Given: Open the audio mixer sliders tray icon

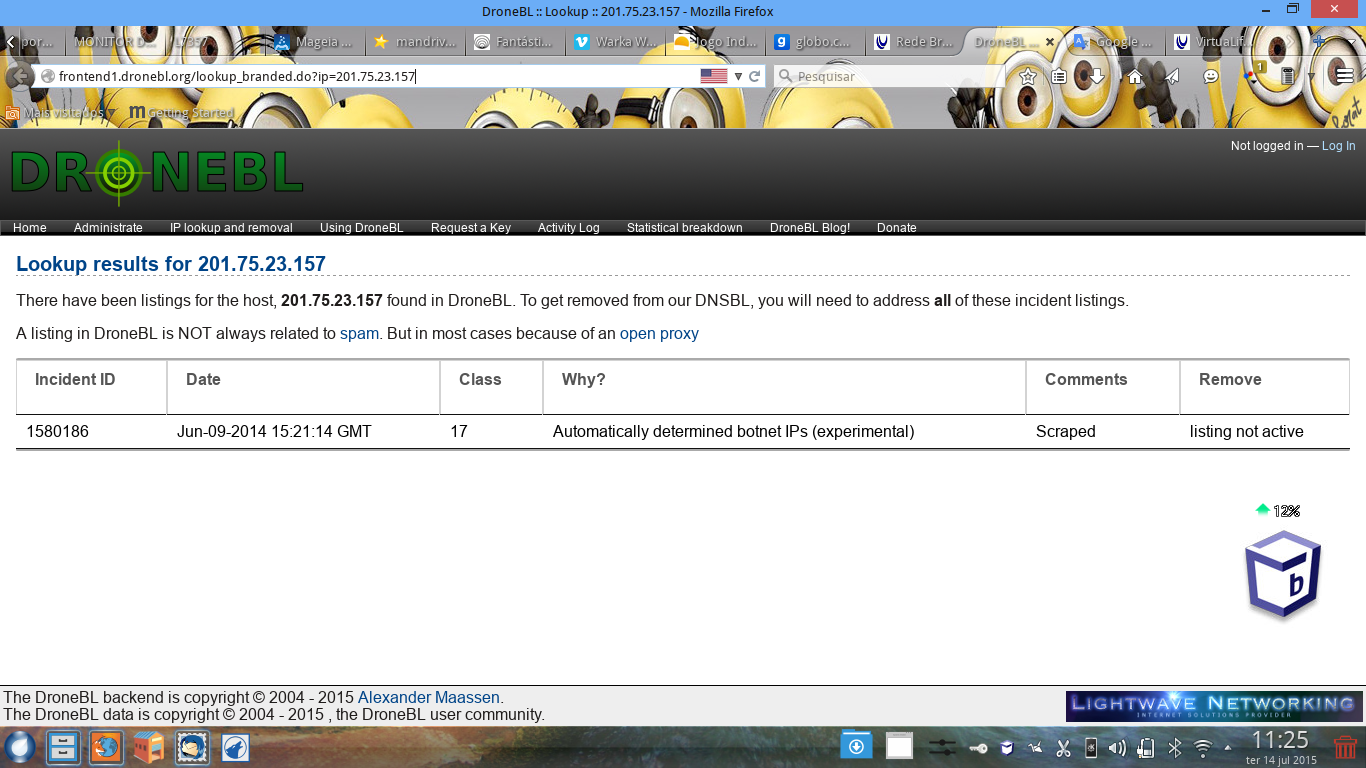Looking at the screenshot, I should [x=942, y=747].
